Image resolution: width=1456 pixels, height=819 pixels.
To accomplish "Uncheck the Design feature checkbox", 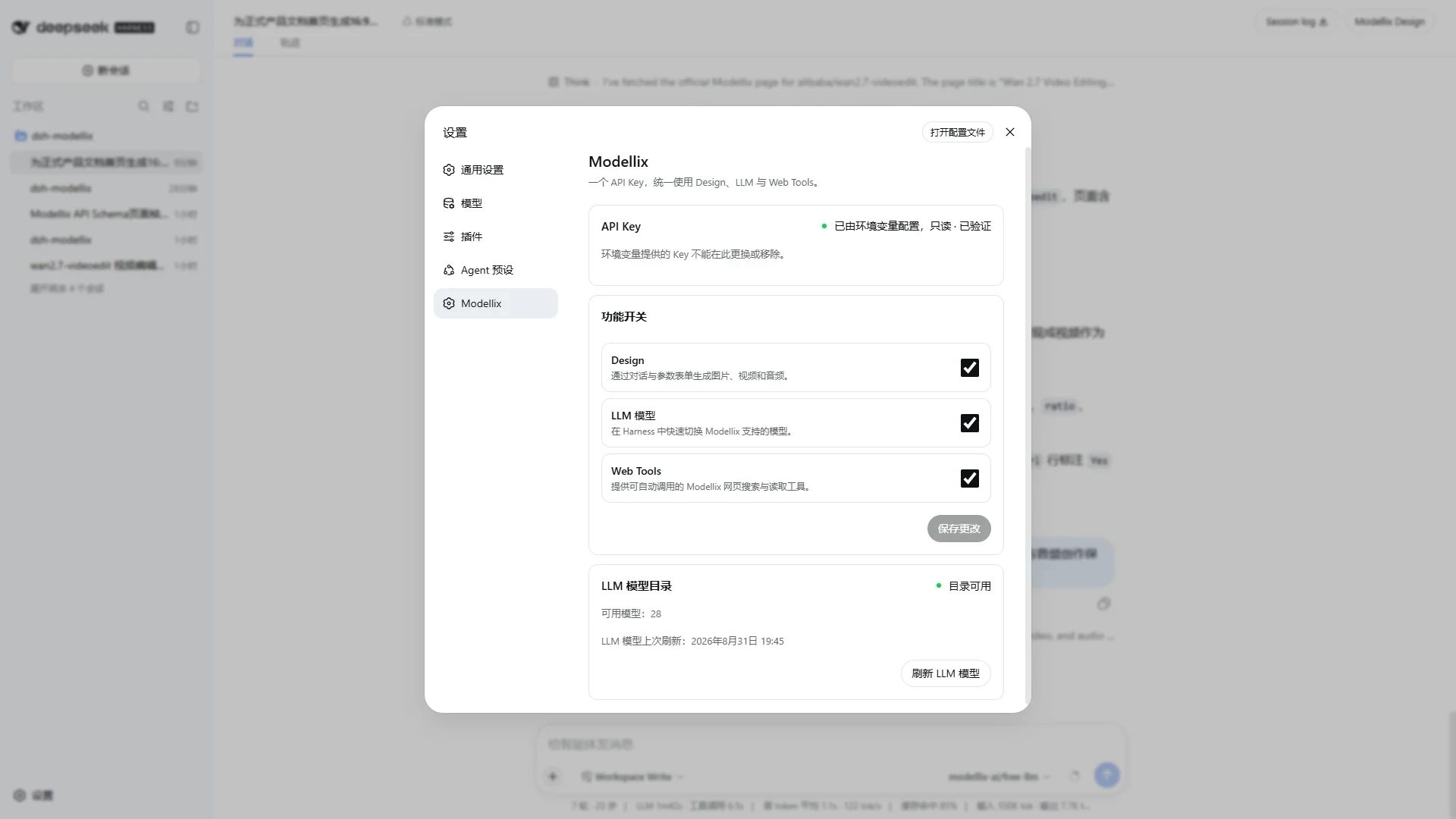I will tap(969, 368).
